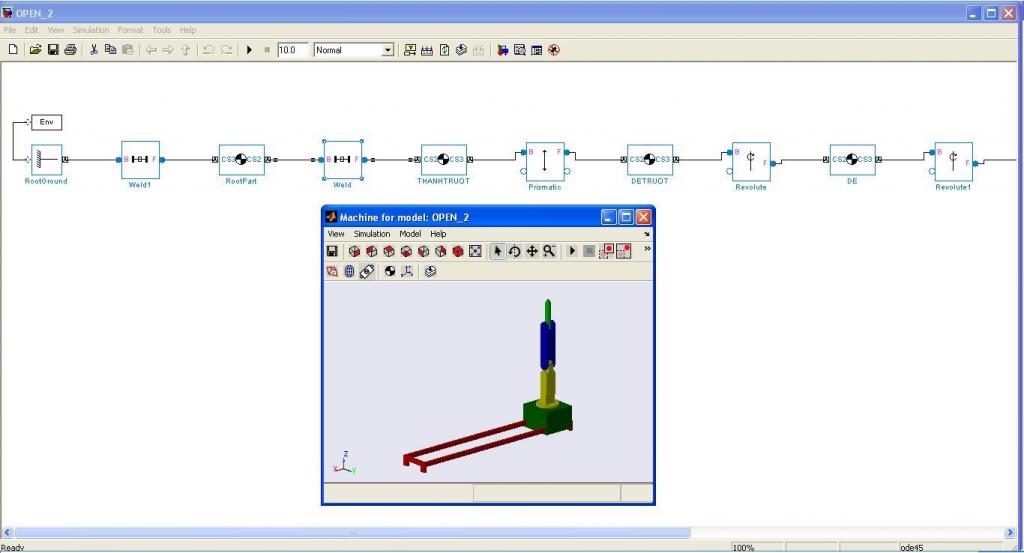
Task: Click the Copy icon in main toolbar
Action: [110, 50]
